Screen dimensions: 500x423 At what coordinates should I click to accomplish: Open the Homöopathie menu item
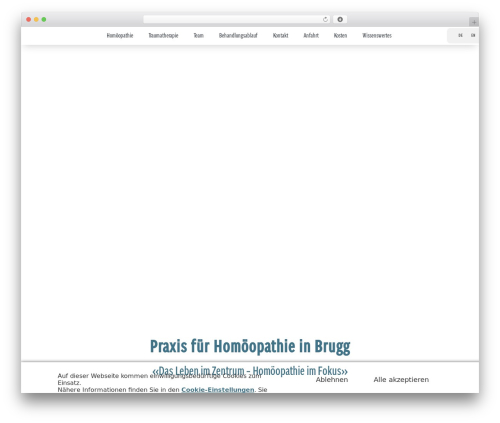tap(120, 35)
